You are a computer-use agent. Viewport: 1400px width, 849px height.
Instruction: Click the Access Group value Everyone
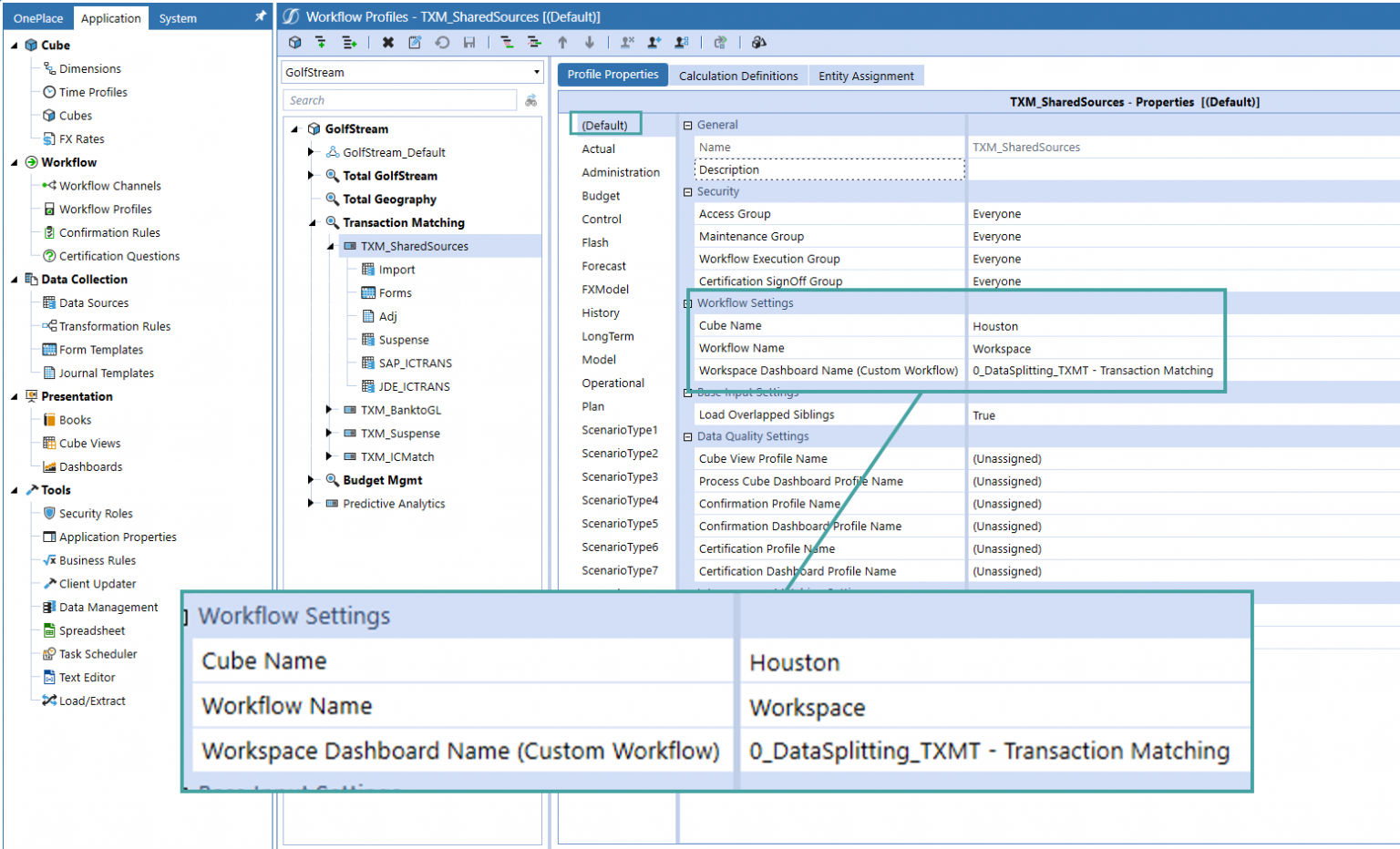pos(997,214)
